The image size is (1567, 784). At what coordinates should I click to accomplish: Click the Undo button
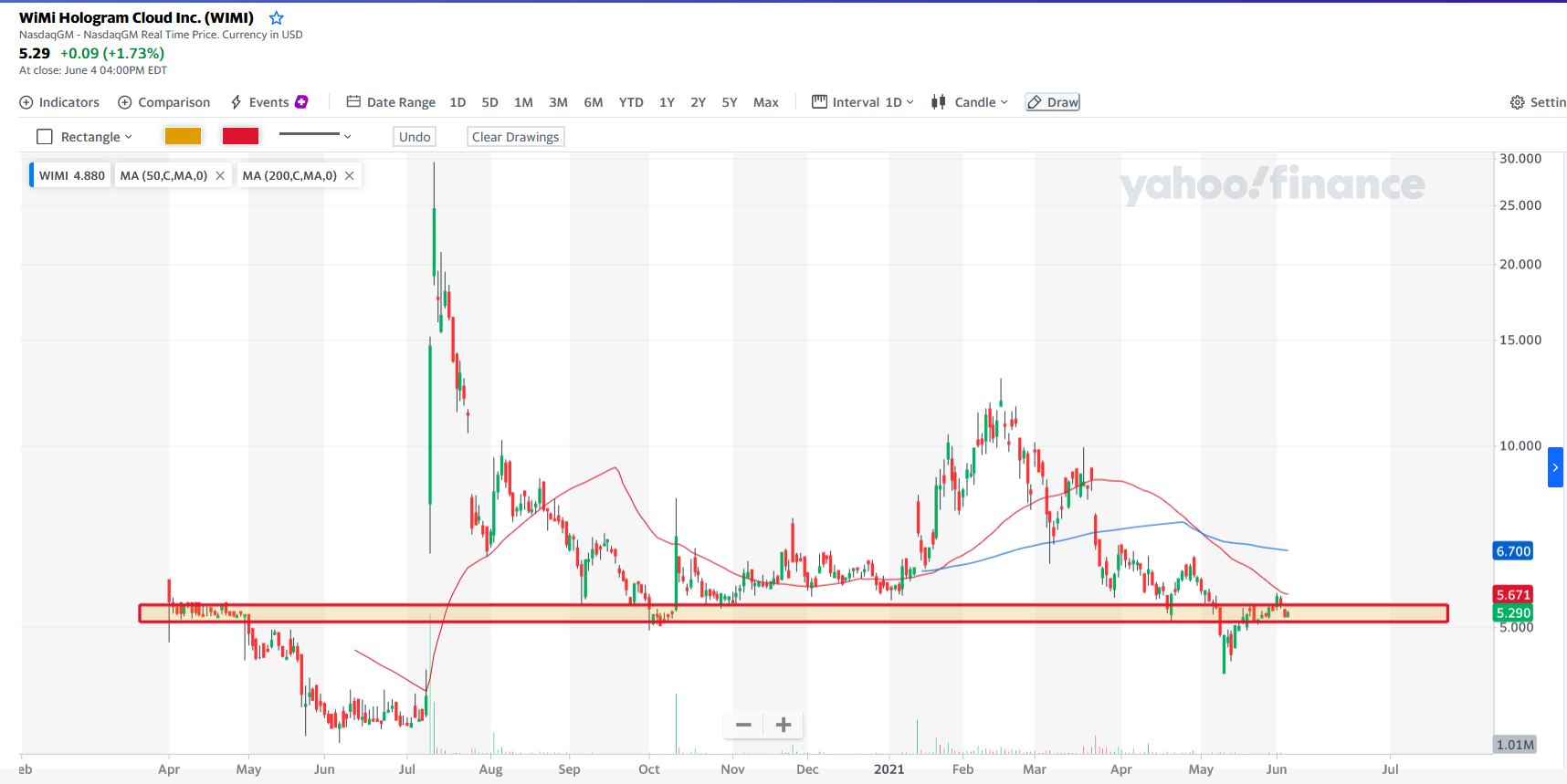tap(415, 137)
